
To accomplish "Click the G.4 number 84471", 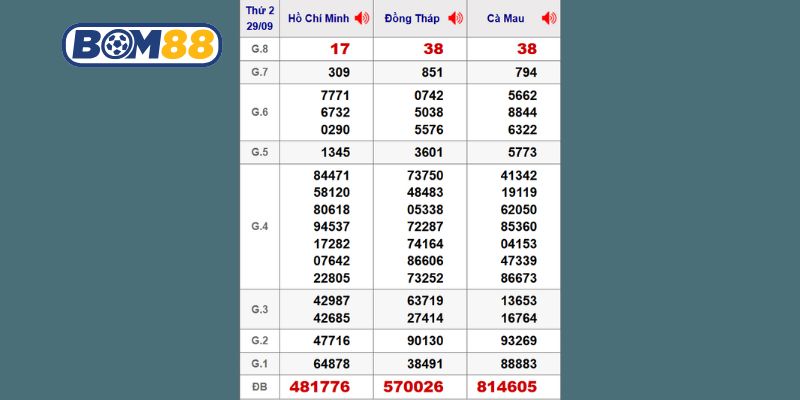I will click(x=332, y=176).
